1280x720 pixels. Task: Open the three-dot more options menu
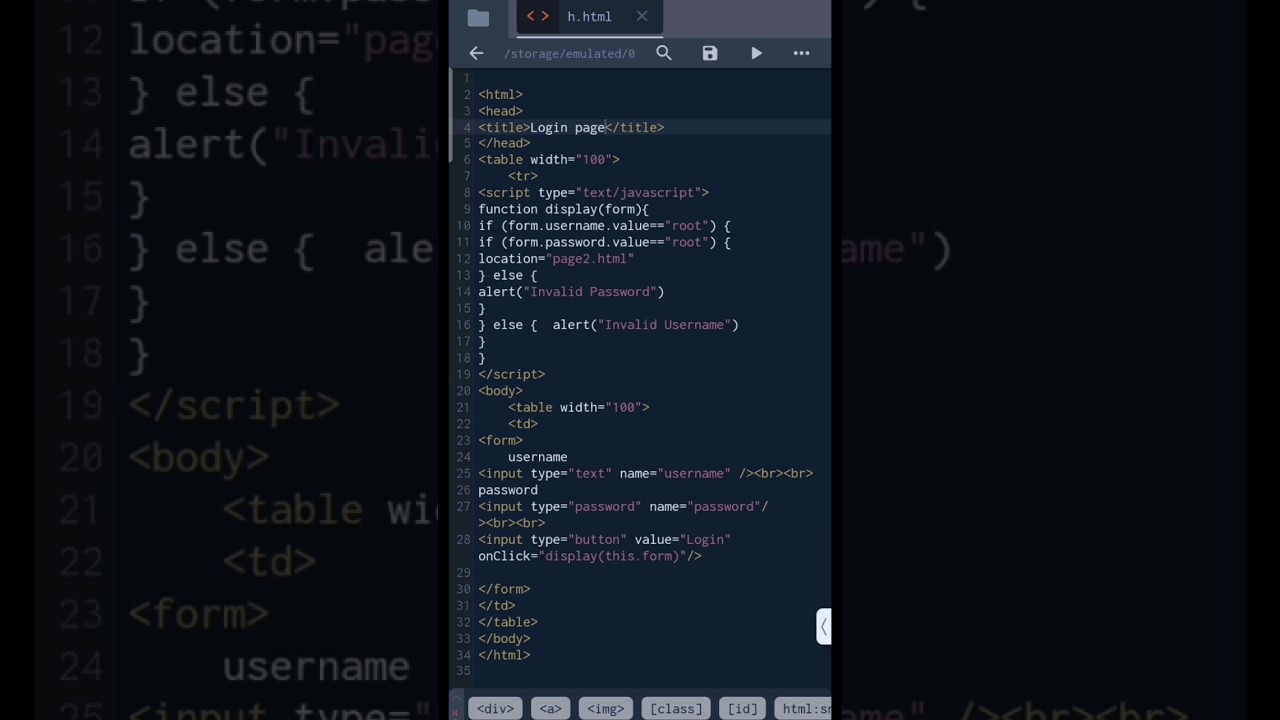tap(802, 53)
